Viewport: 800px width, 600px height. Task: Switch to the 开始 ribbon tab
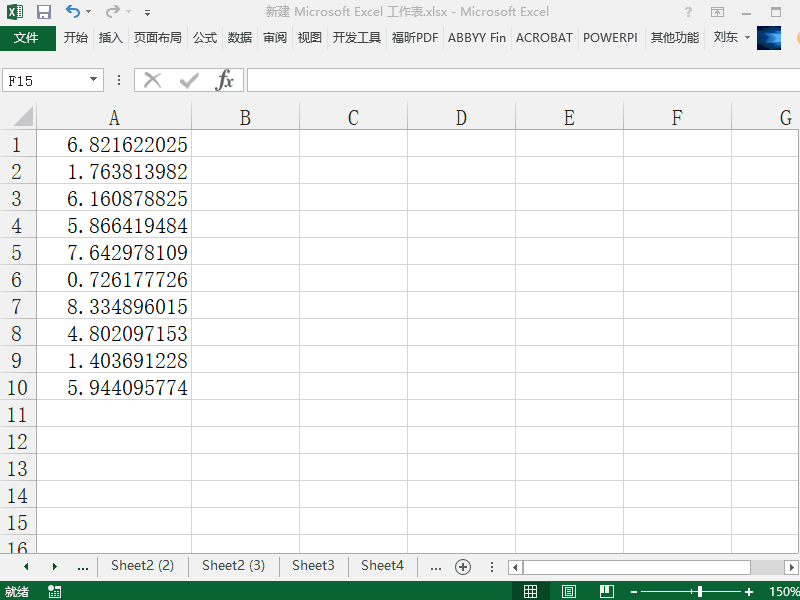76,38
